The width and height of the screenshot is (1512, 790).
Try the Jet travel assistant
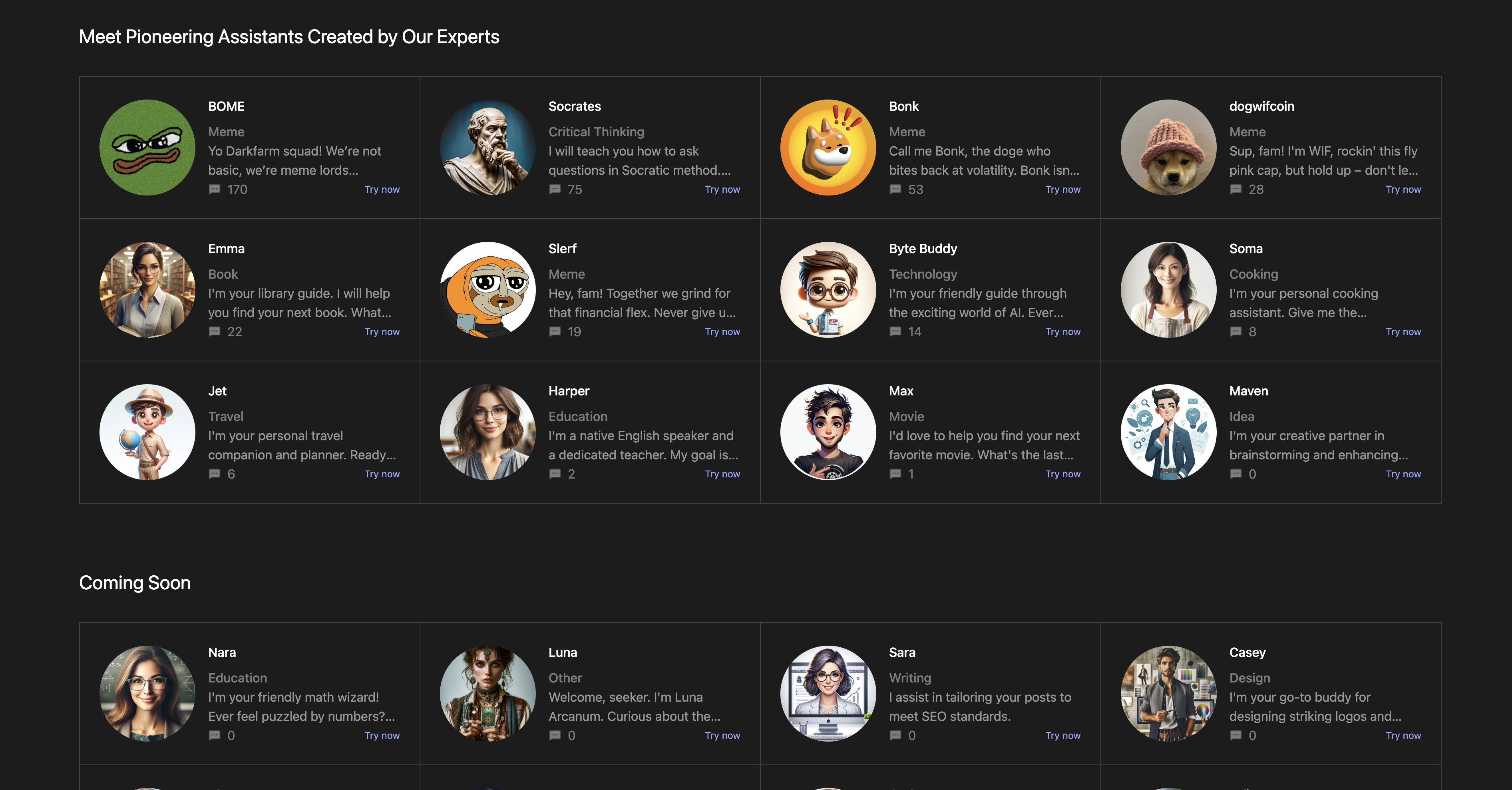point(382,474)
